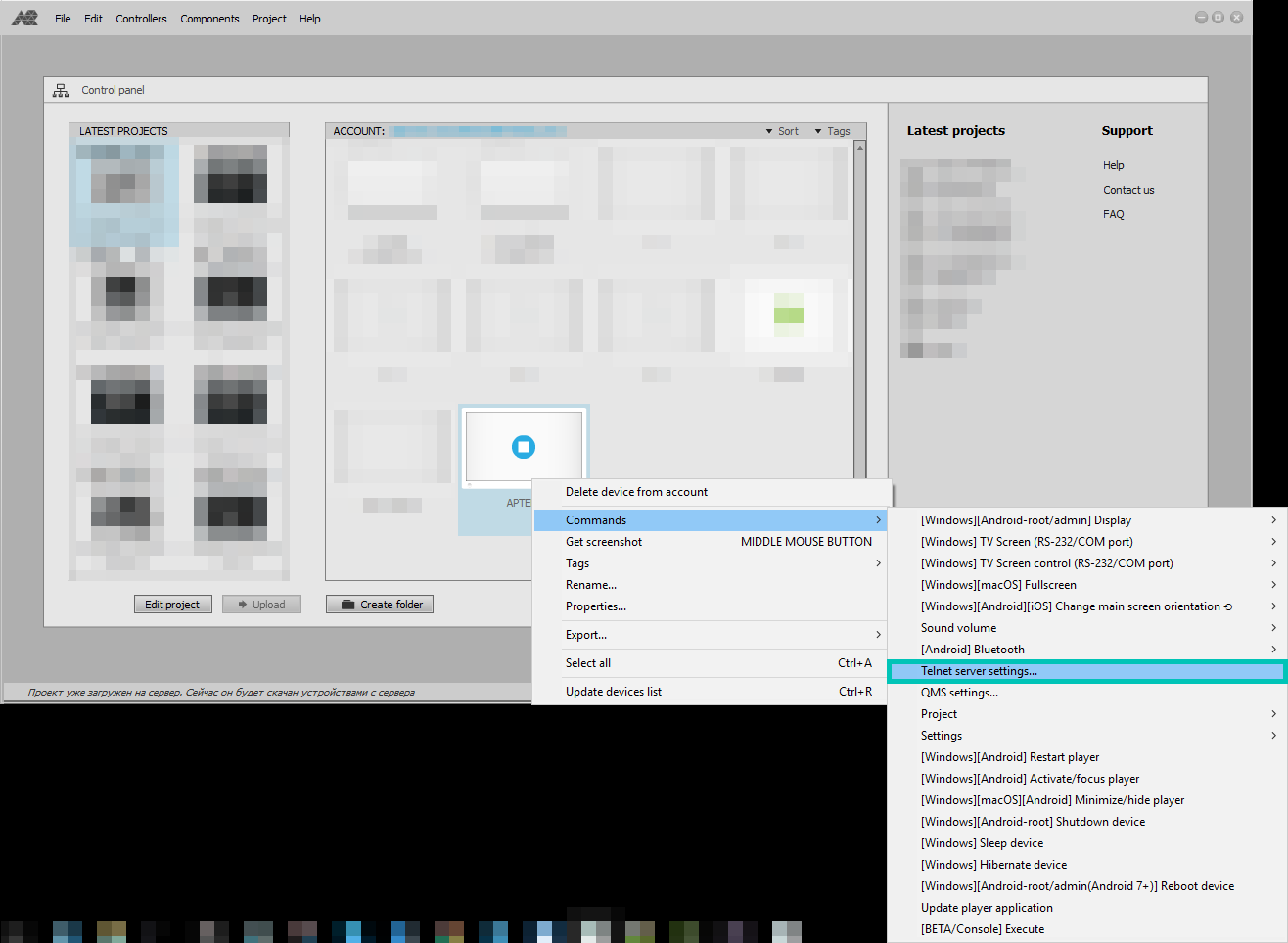
Task: Click Update devices list entry
Action: (712, 692)
